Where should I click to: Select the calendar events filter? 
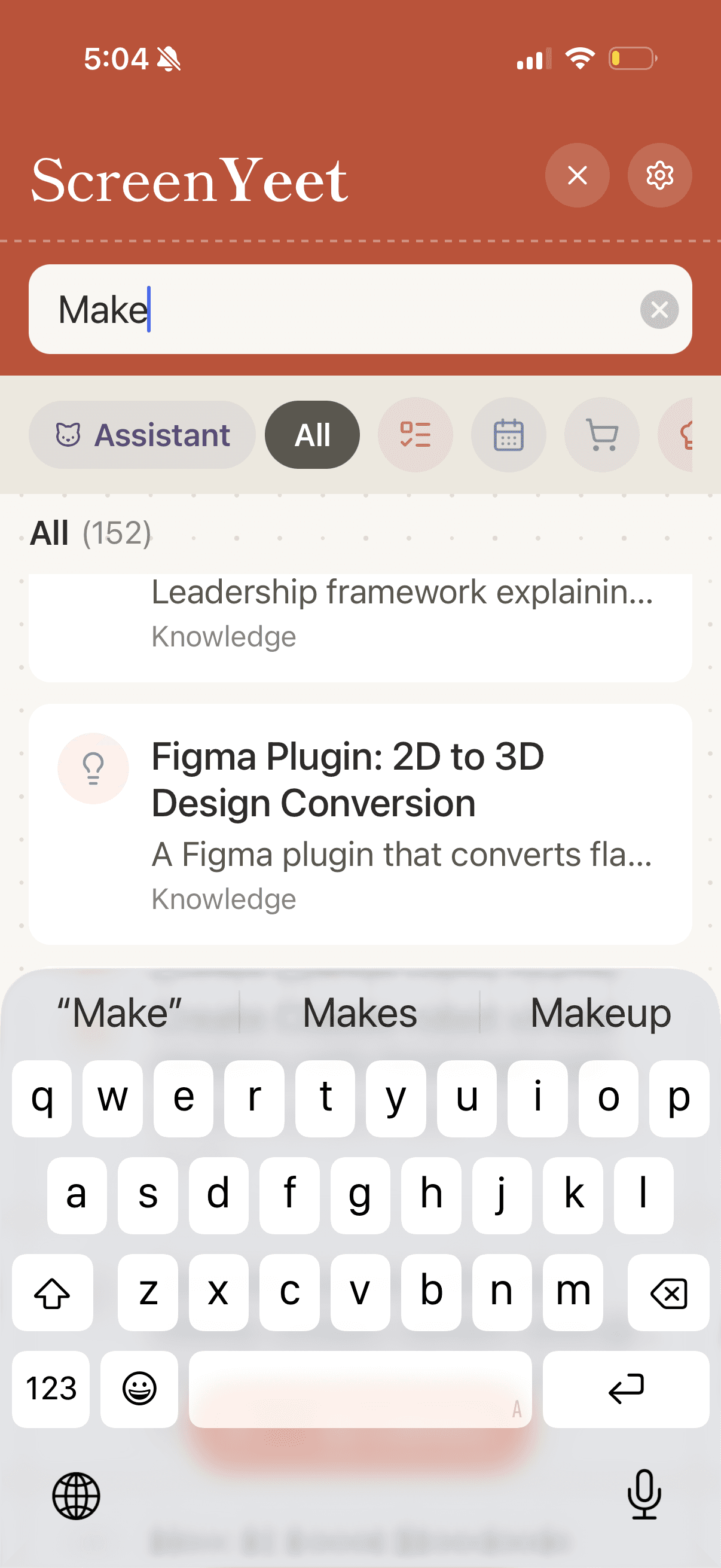(x=509, y=435)
